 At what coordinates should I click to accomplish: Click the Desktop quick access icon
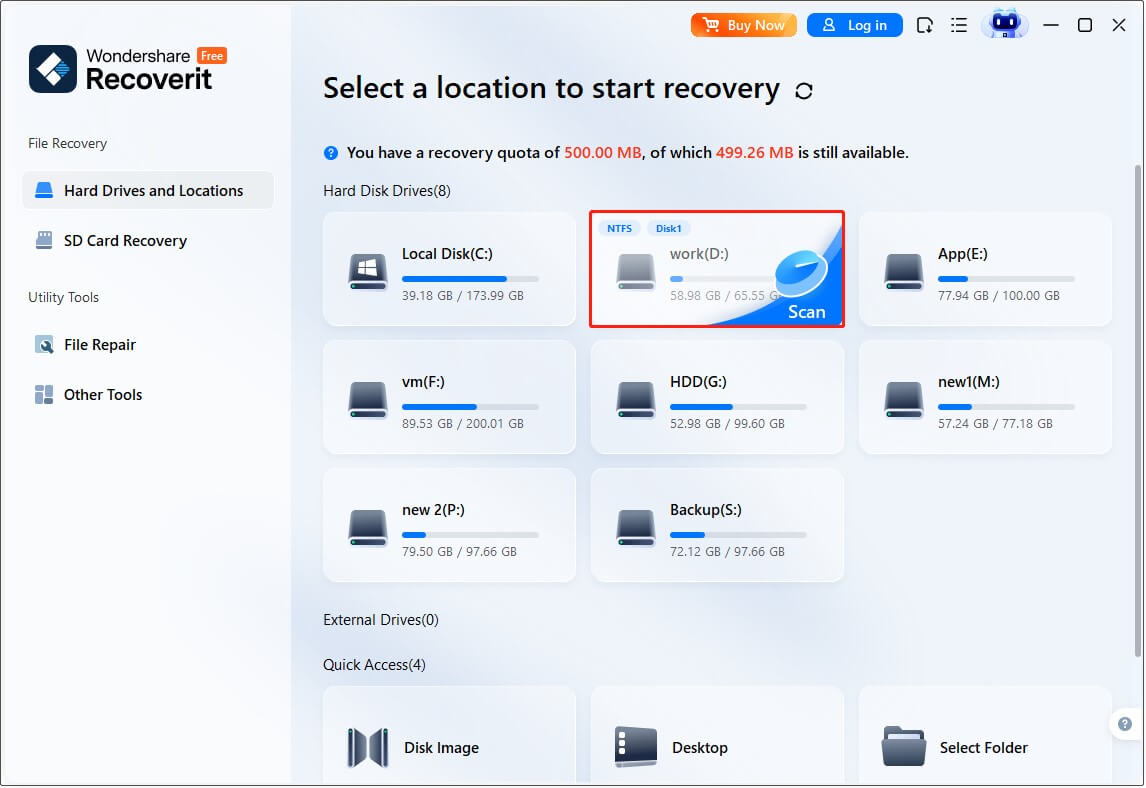tap(636, 747)
